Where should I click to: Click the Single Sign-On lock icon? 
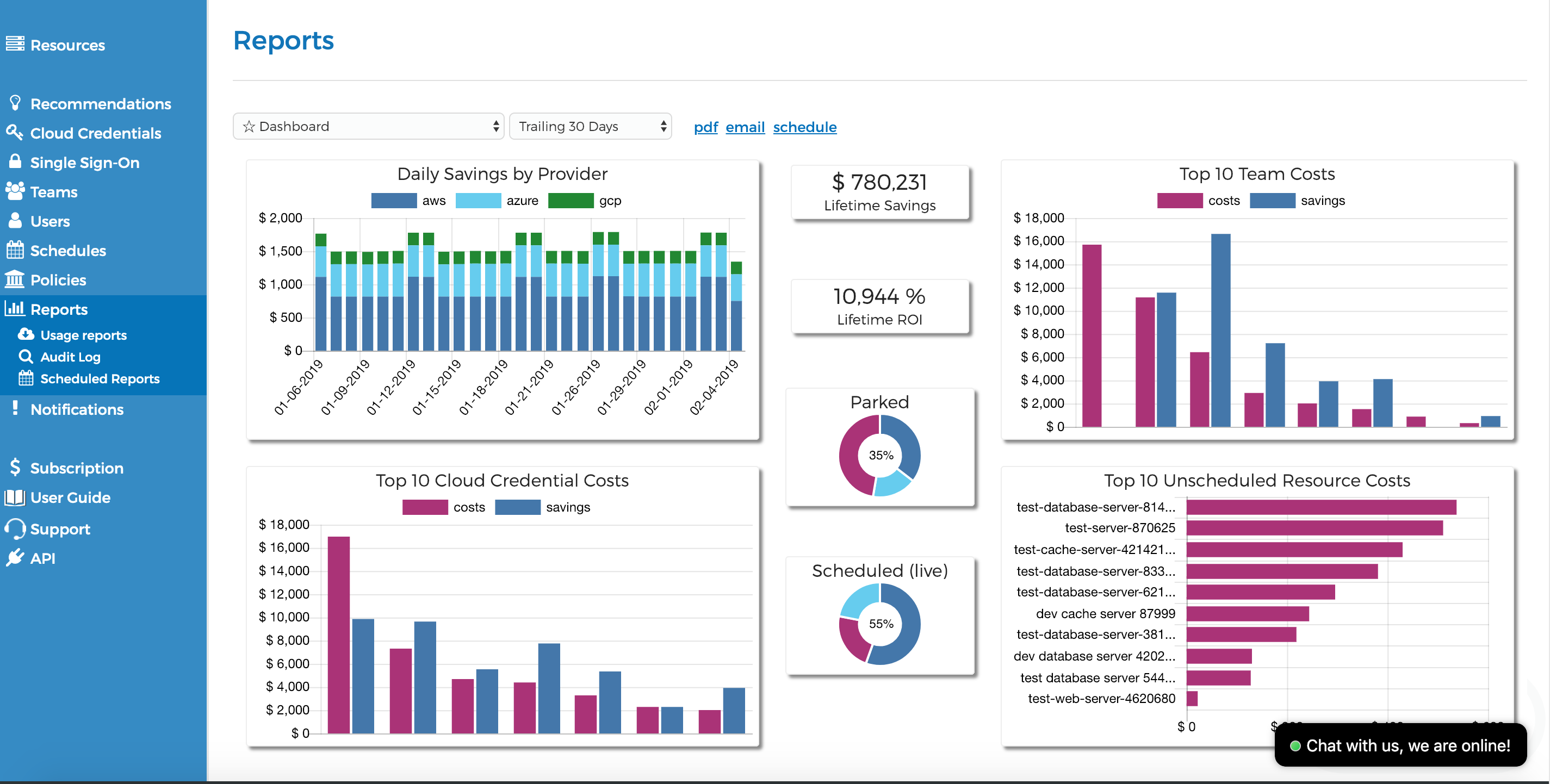[16, 162]
